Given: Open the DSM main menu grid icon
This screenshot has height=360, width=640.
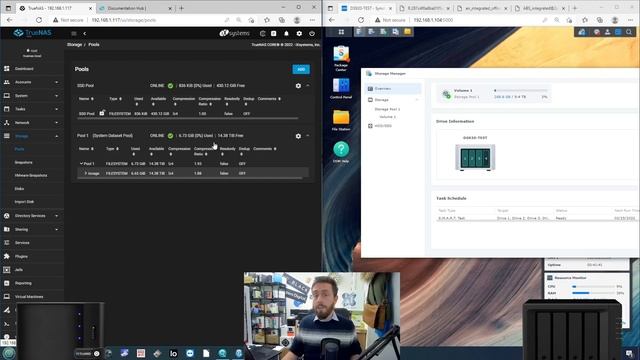Looking at the screenshot, I should (x=341, y=32).
